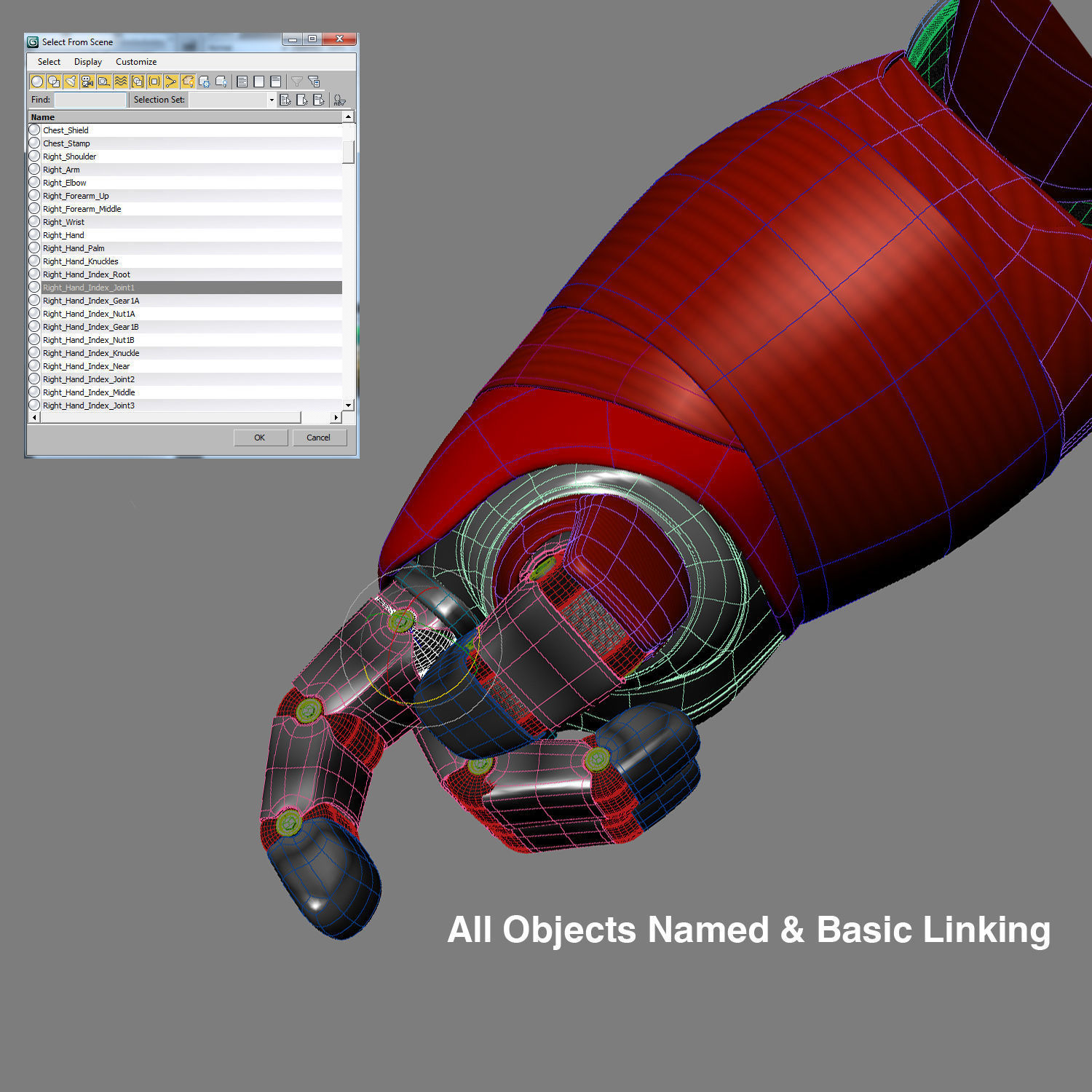Select the Right_Hand_Index_Nut1B object row

(185, 340)
